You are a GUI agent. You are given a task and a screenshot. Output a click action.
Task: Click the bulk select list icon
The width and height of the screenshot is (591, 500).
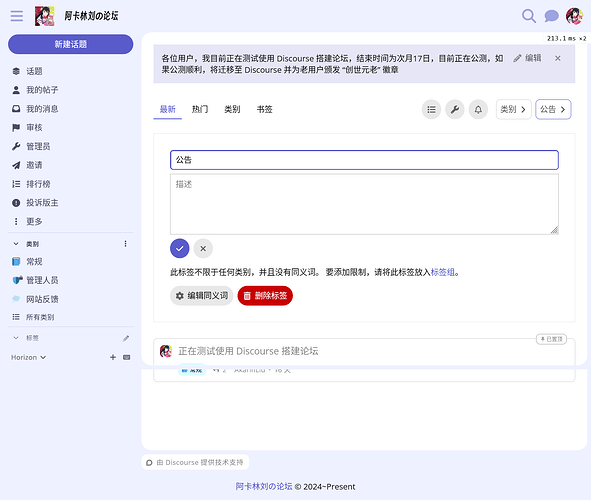431,110
